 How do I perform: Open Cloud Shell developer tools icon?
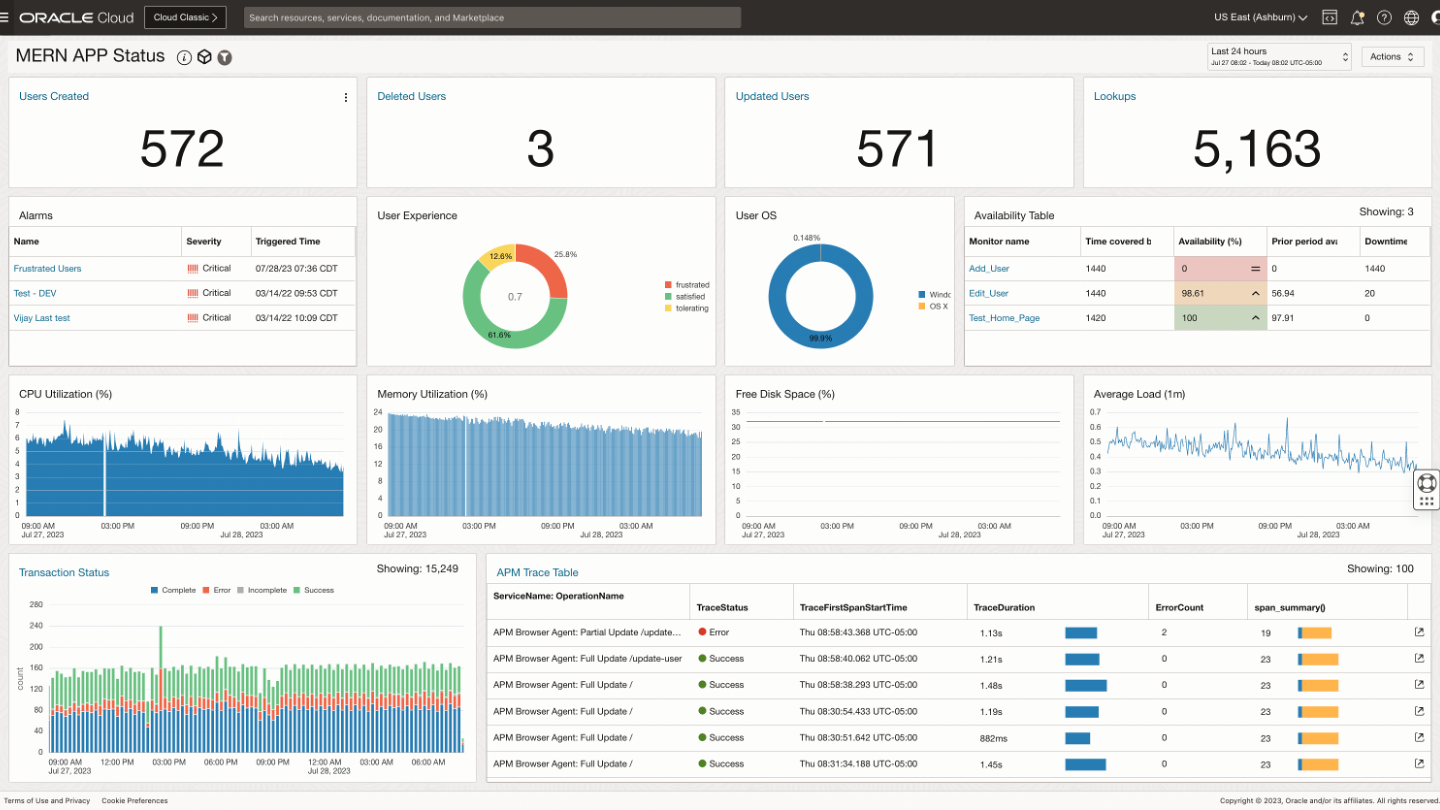(x=1330, y=17)
